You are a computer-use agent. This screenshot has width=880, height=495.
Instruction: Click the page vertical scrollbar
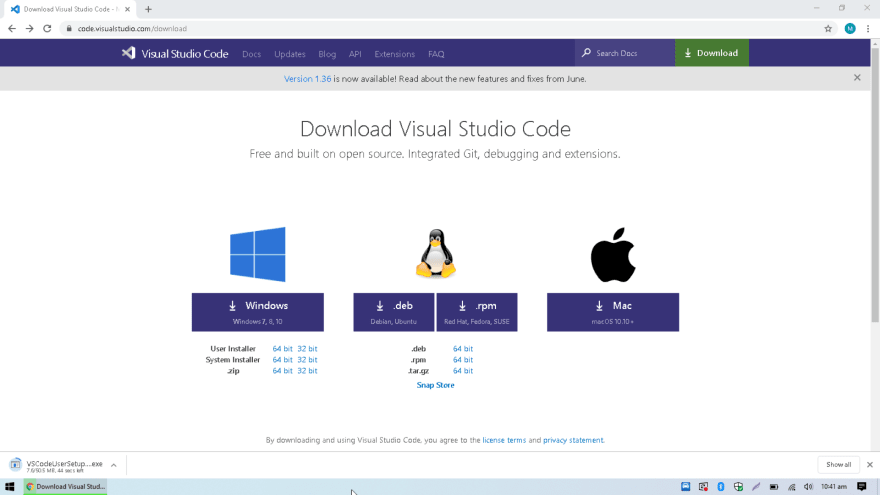point(875,185)
